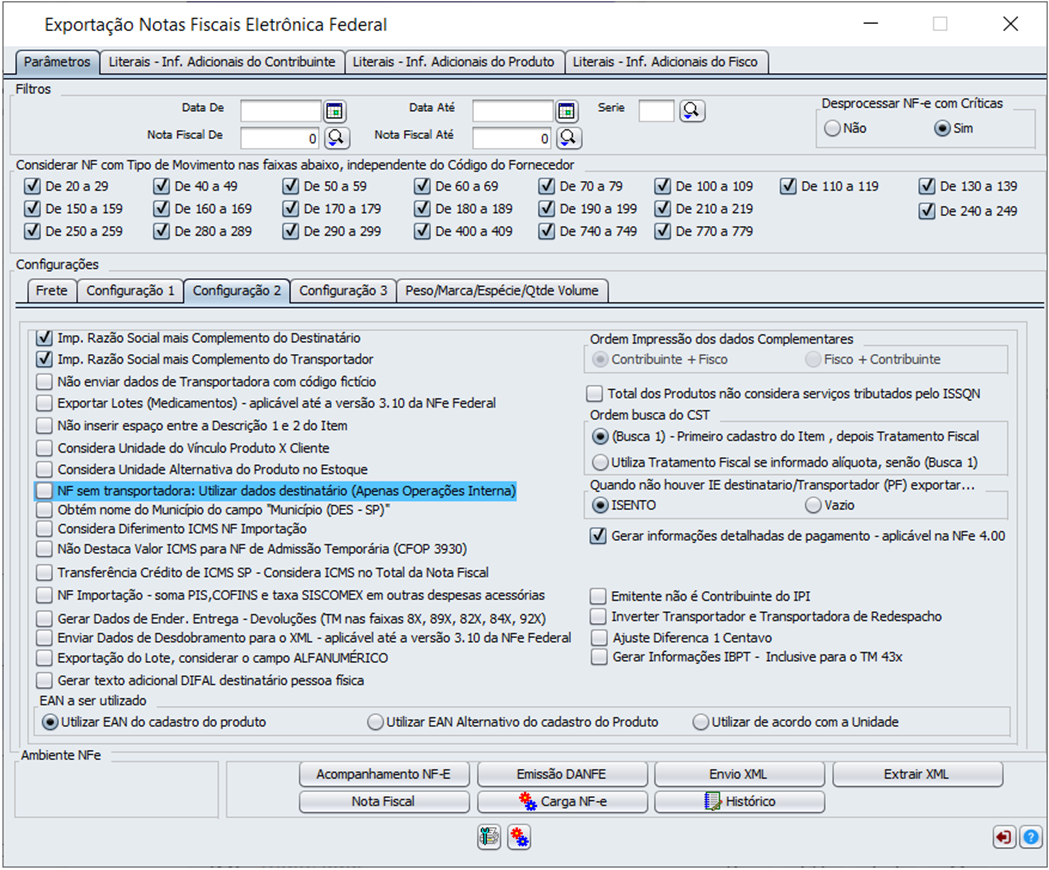
Task: Open help with the blue question icon
Action: tap(1031, 837)
